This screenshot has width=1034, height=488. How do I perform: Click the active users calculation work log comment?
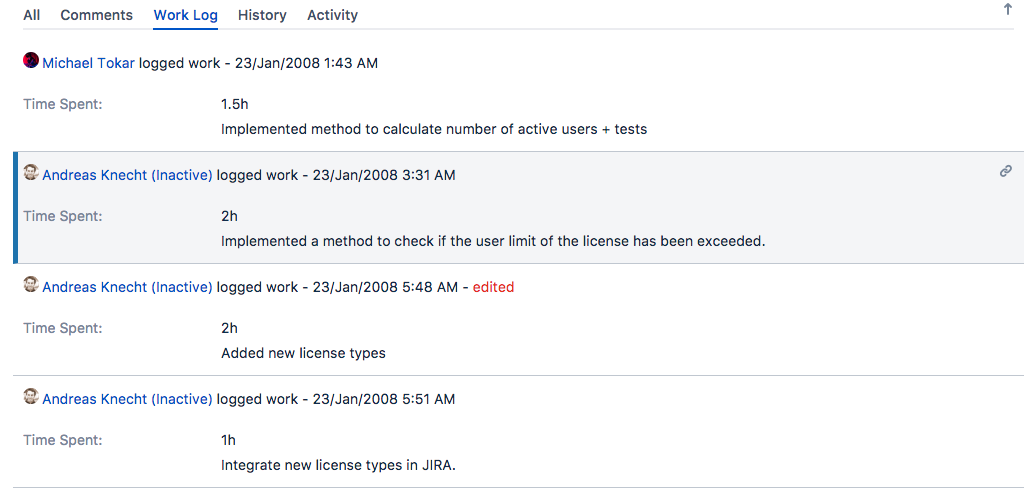click(434, 129)
